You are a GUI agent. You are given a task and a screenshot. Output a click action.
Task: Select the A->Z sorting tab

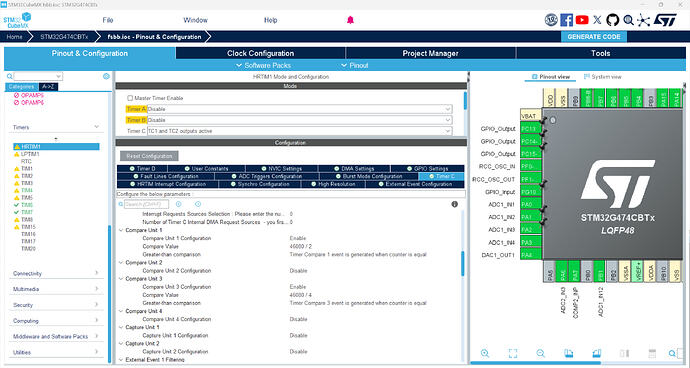point(48,87)
